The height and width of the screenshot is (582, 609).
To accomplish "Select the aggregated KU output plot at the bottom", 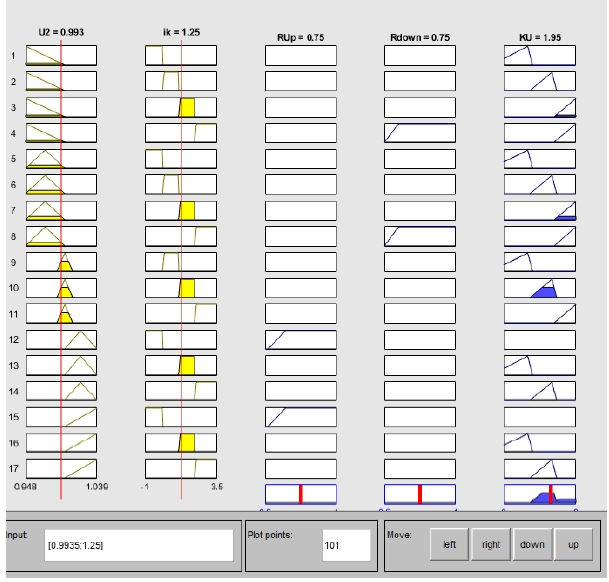I will coord(540,494).
